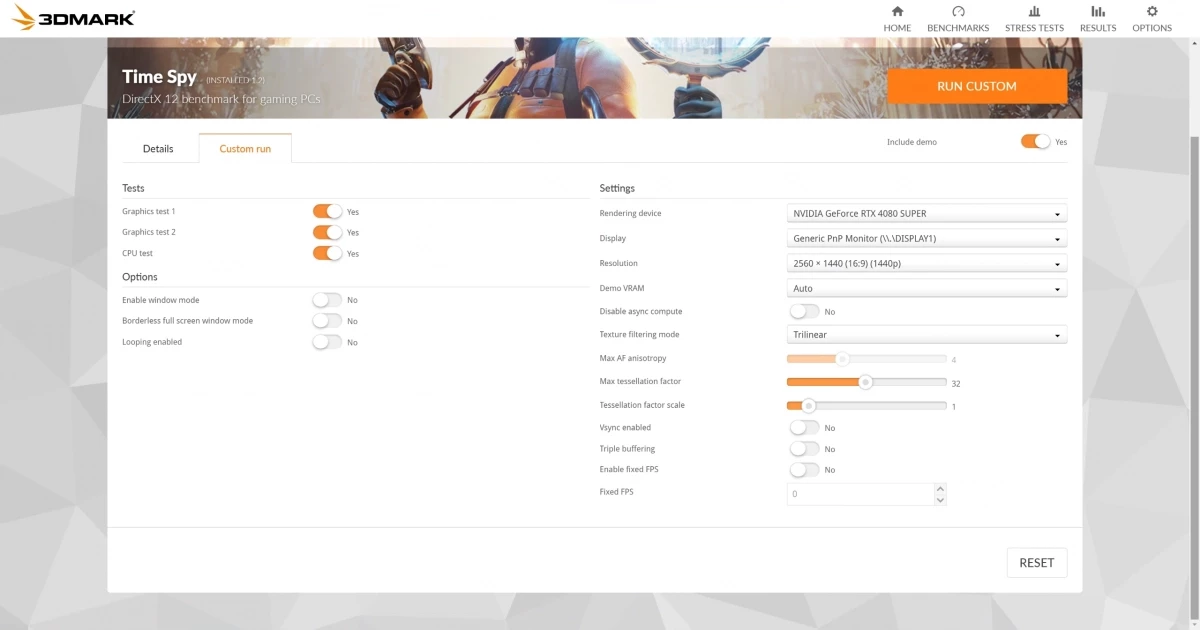Turn on Borderless full screen window mode

pos(327,321)
